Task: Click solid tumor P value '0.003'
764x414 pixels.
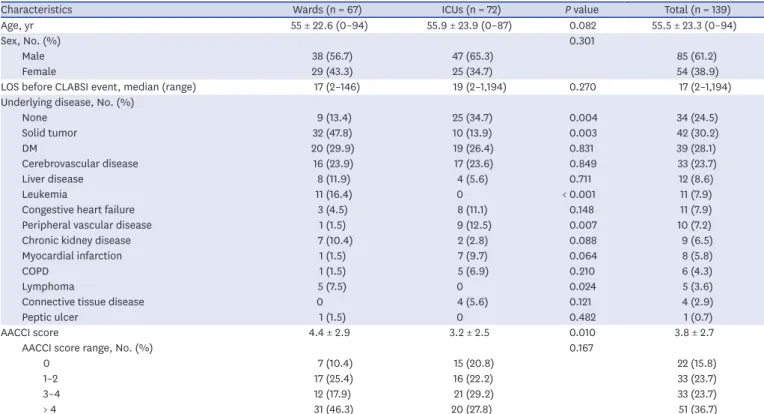Action: (x=583, y=133)
